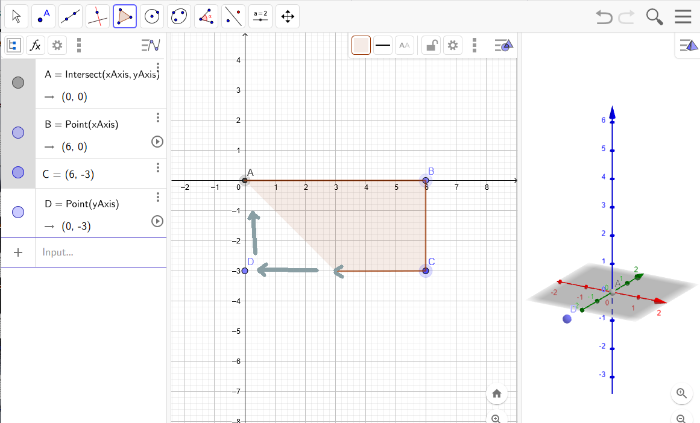Open more options for row C
Image resolution: width=700 pixels, height=423 pixels.
pyautogui.click(x=158, y=167)
